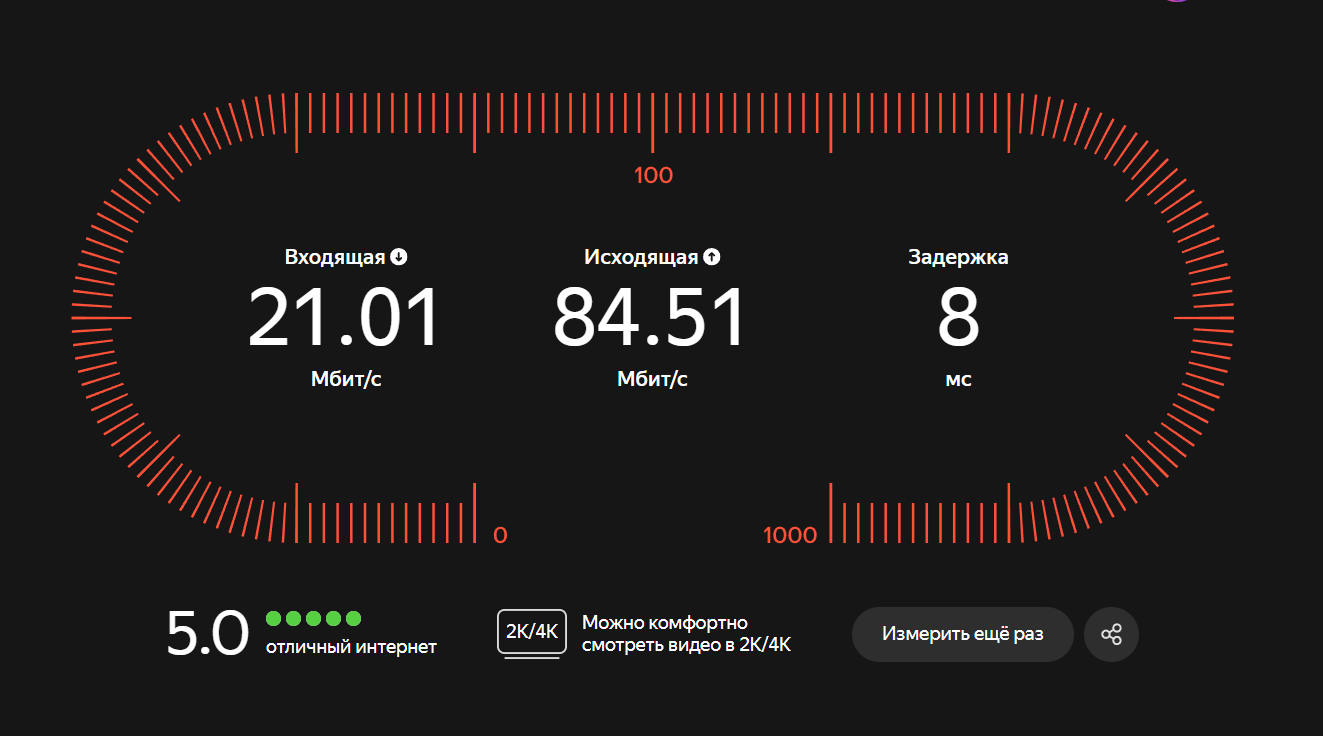Click the Исходящая label
The width and height of the screenshot is (1323, 736).
[640, 257]
